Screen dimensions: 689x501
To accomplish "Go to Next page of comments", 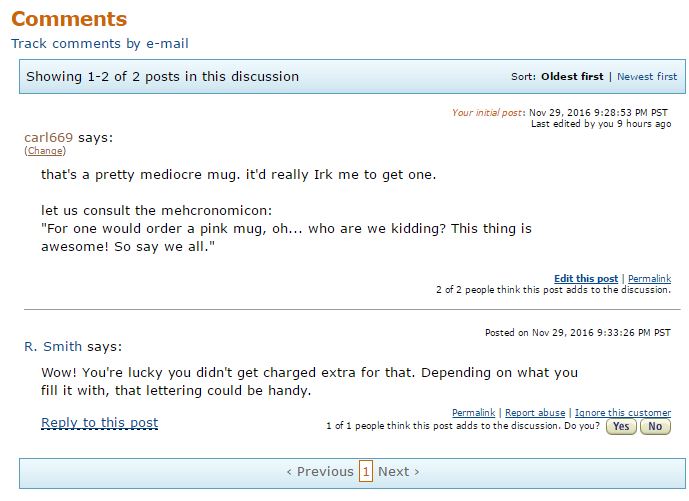I will click(398, 471).
